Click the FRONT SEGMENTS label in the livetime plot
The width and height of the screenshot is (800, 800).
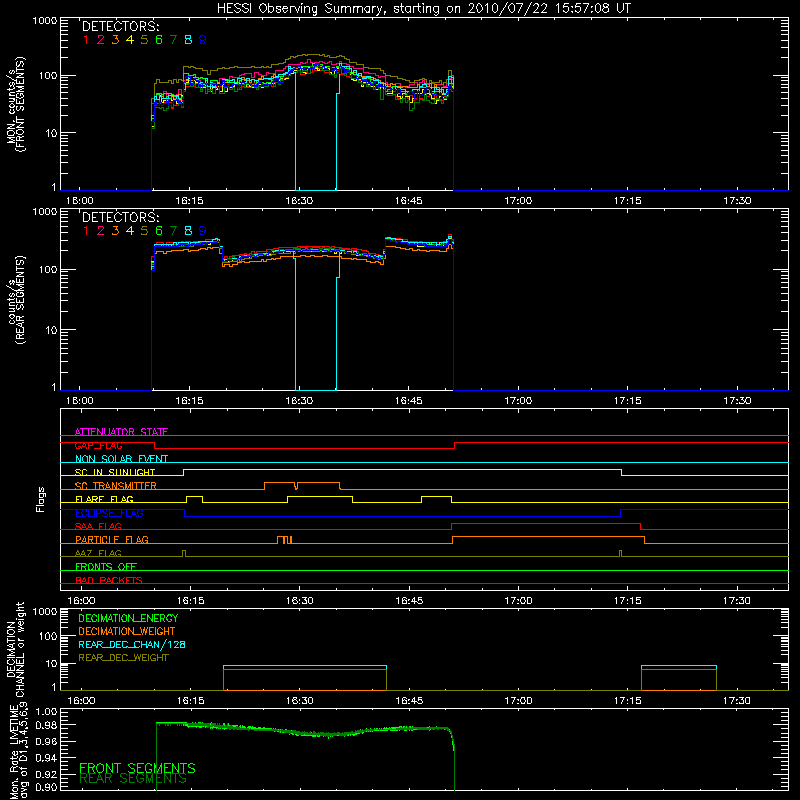point(137,768)
